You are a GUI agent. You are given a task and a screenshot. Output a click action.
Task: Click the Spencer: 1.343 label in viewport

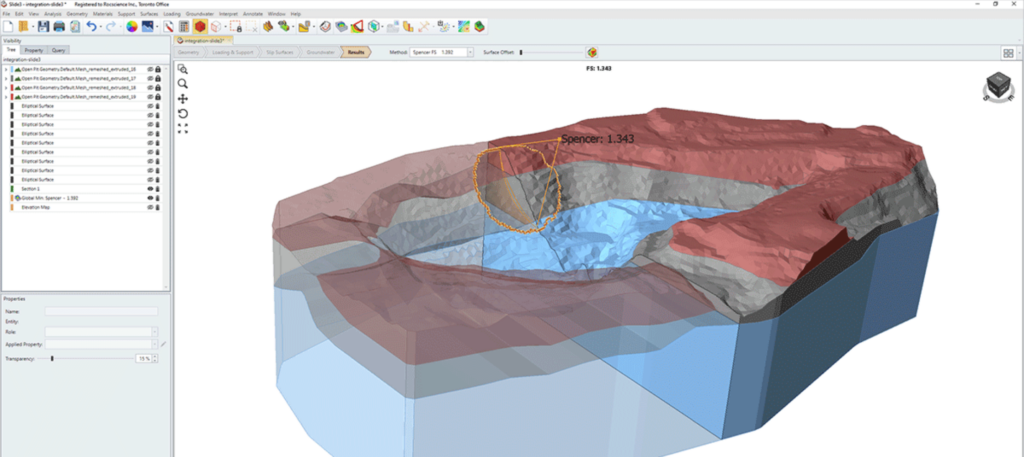coord(598,139)
